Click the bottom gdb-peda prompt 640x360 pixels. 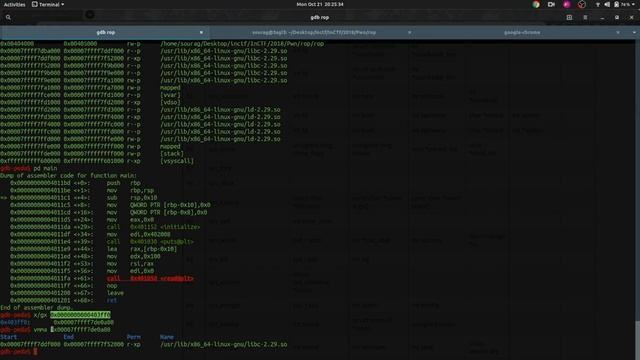pos(16,352)
